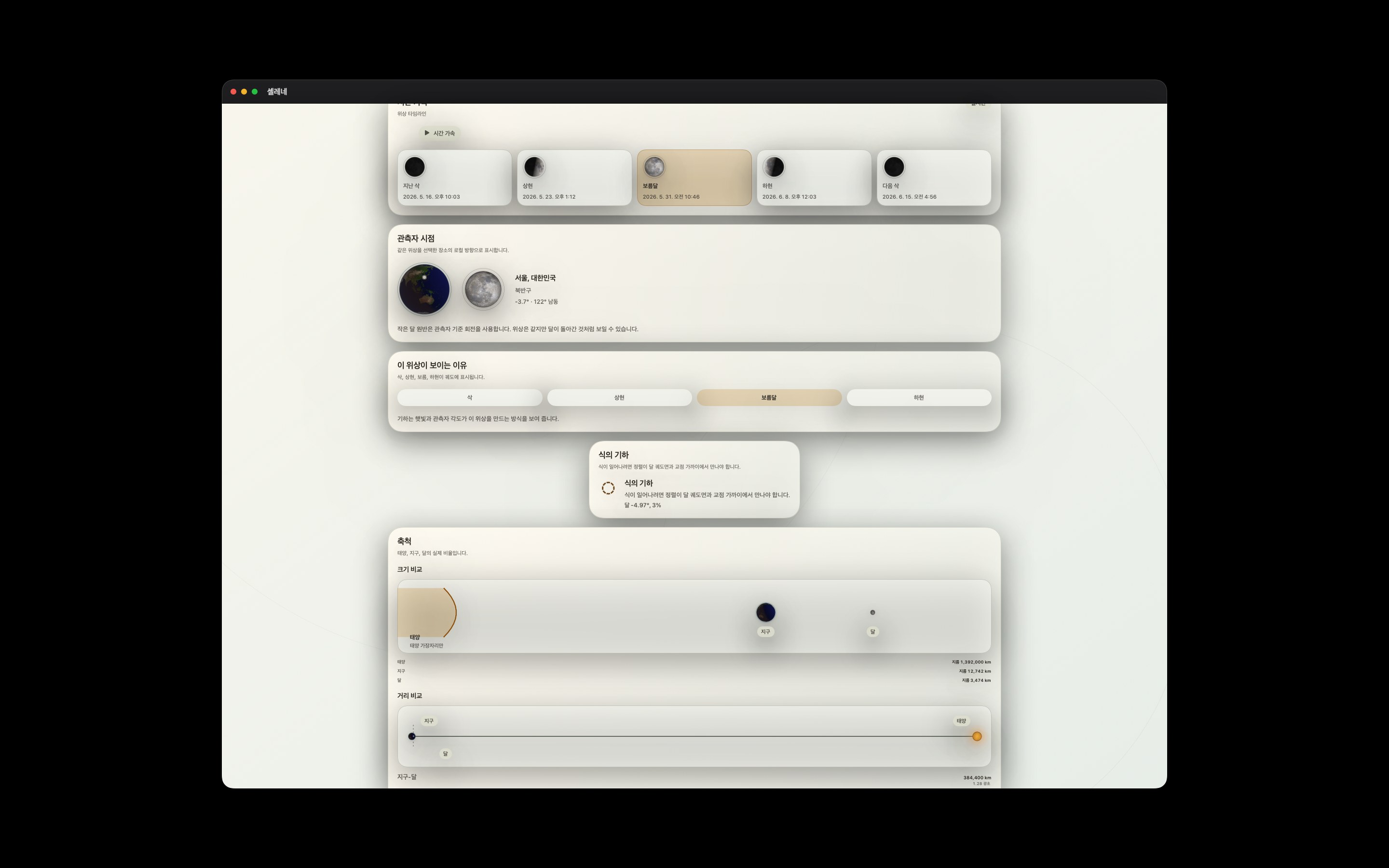This screenshot has height=868, width=1389.
Task: Click the 달 chip in 거리 비교
Action: click(x=446, y=754)
